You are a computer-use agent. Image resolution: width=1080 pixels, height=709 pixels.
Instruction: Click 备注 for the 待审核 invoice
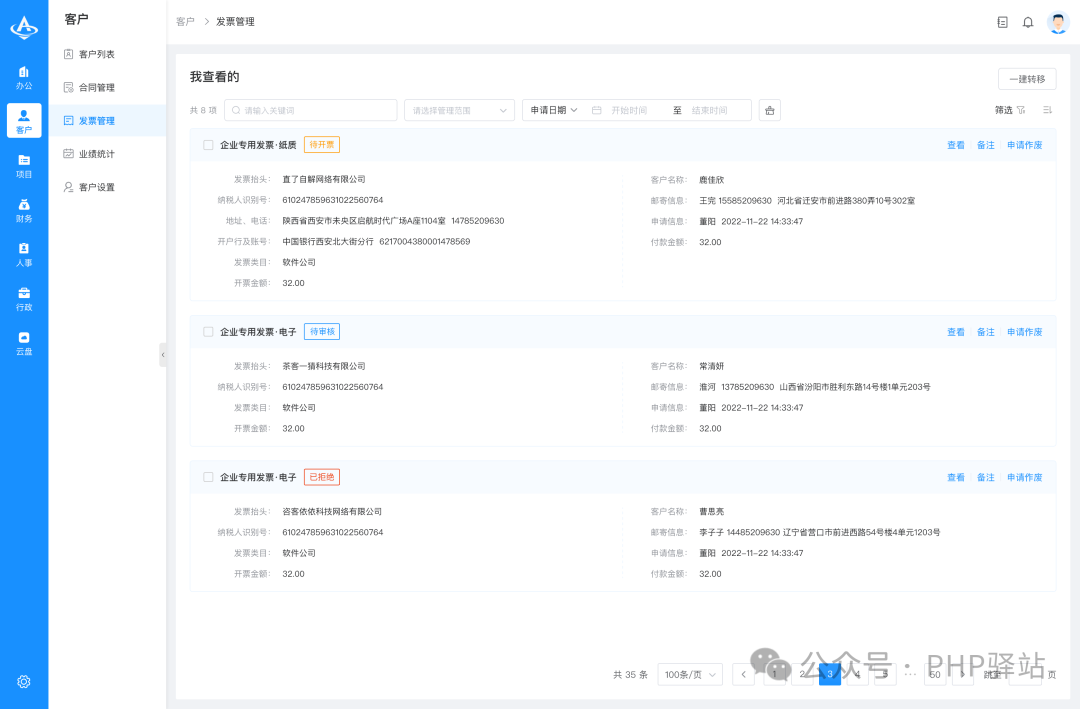click(x=986, y=331)
